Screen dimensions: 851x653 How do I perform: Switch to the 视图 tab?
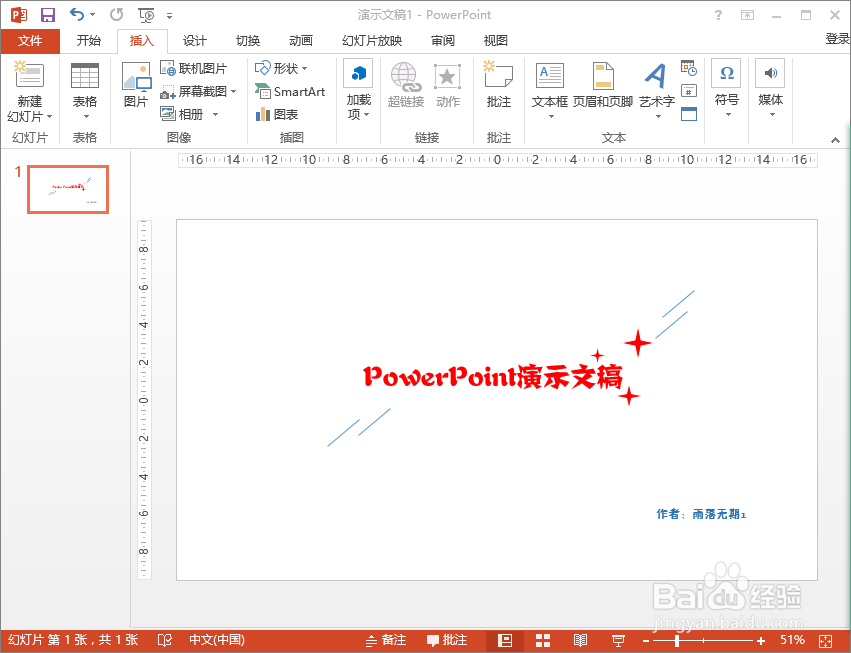(x=496, y=41)
